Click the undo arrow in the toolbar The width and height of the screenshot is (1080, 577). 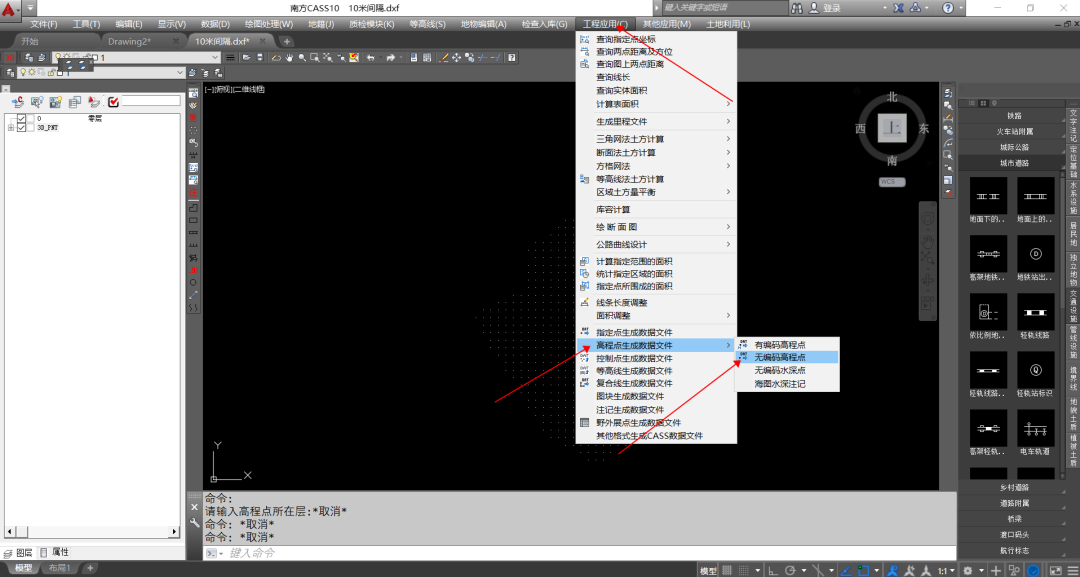pos(371,58)
